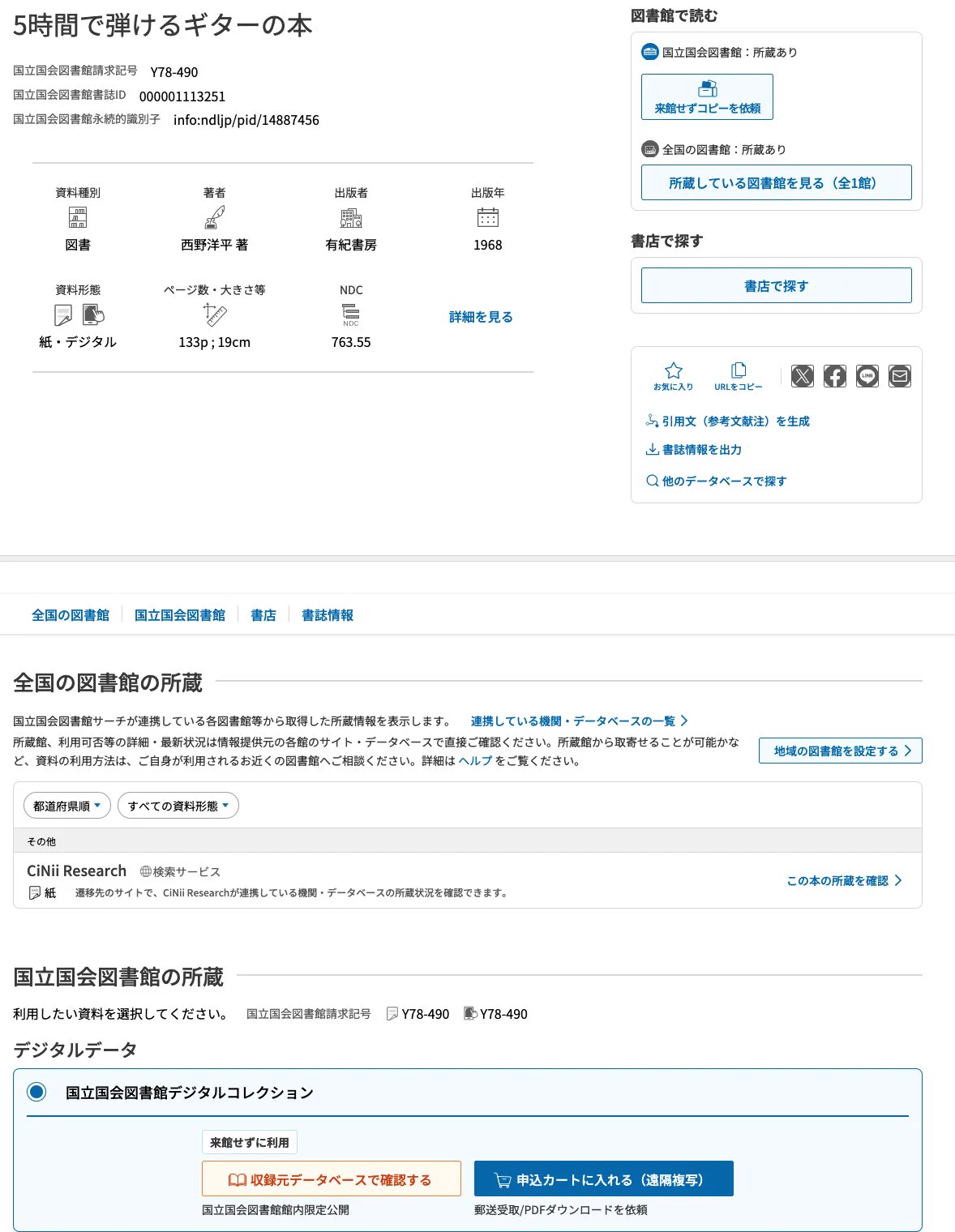Share on LINE via its icon
This screenshot has height=1232, width=955.
[867, 376]
